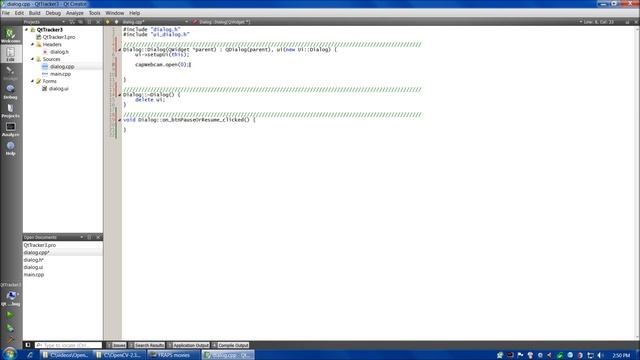The image size is (640, 360).
Task: Split the Open Documents panel
Action: [x=89, y=237]
